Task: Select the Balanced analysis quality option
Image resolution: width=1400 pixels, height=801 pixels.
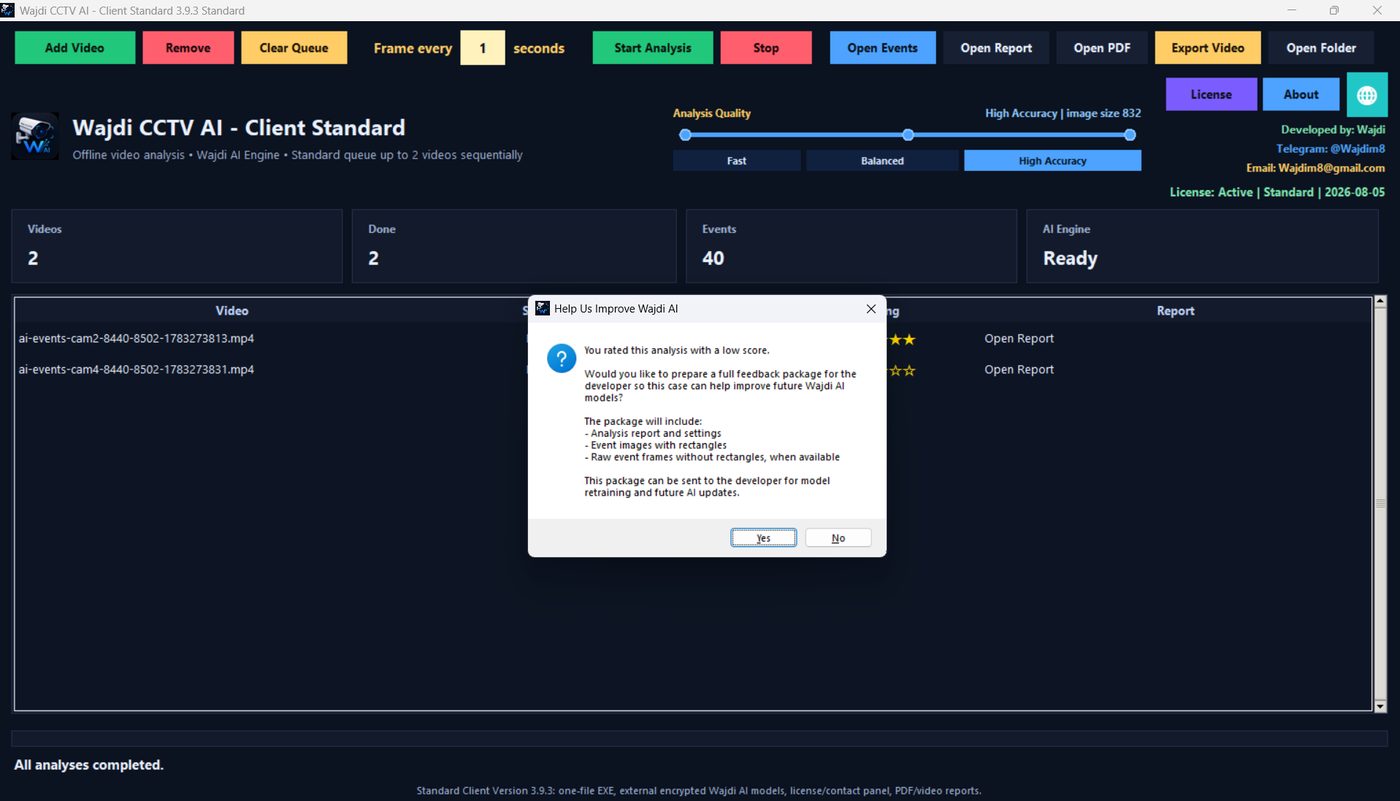Action: [882, 161]
